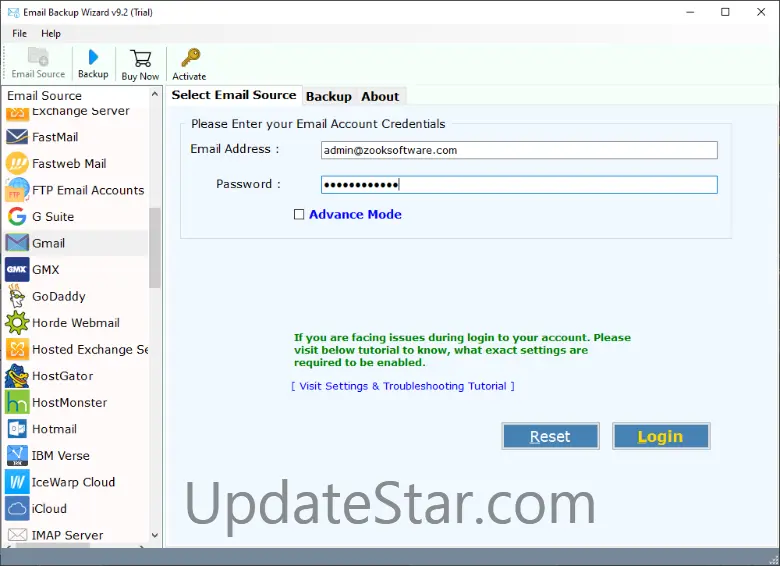Select Gmail entry text
The image size is (780, 566).
(x=48, y=243)
